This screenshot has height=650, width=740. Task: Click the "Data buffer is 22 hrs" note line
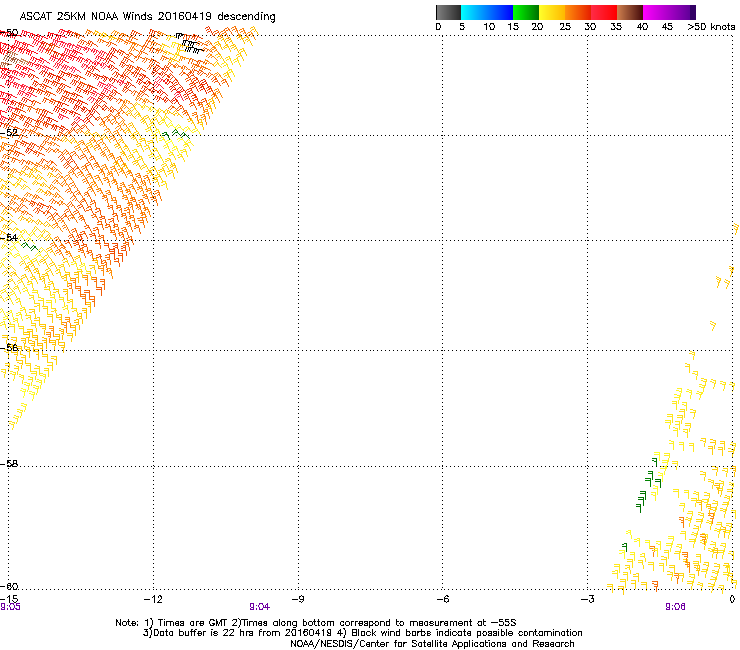tap(362, 633)
